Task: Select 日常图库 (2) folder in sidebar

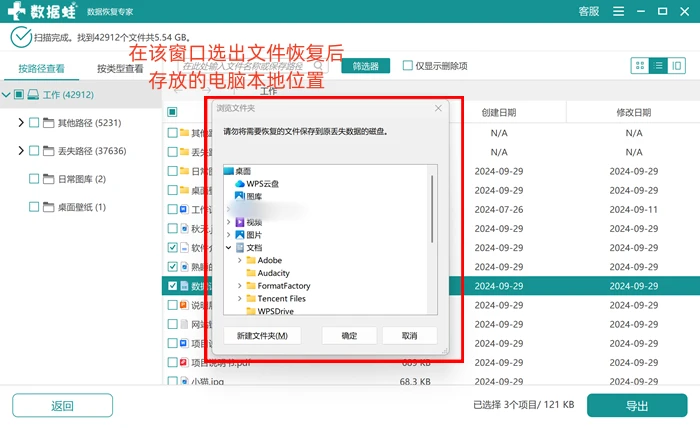Action: click(82, 179)
